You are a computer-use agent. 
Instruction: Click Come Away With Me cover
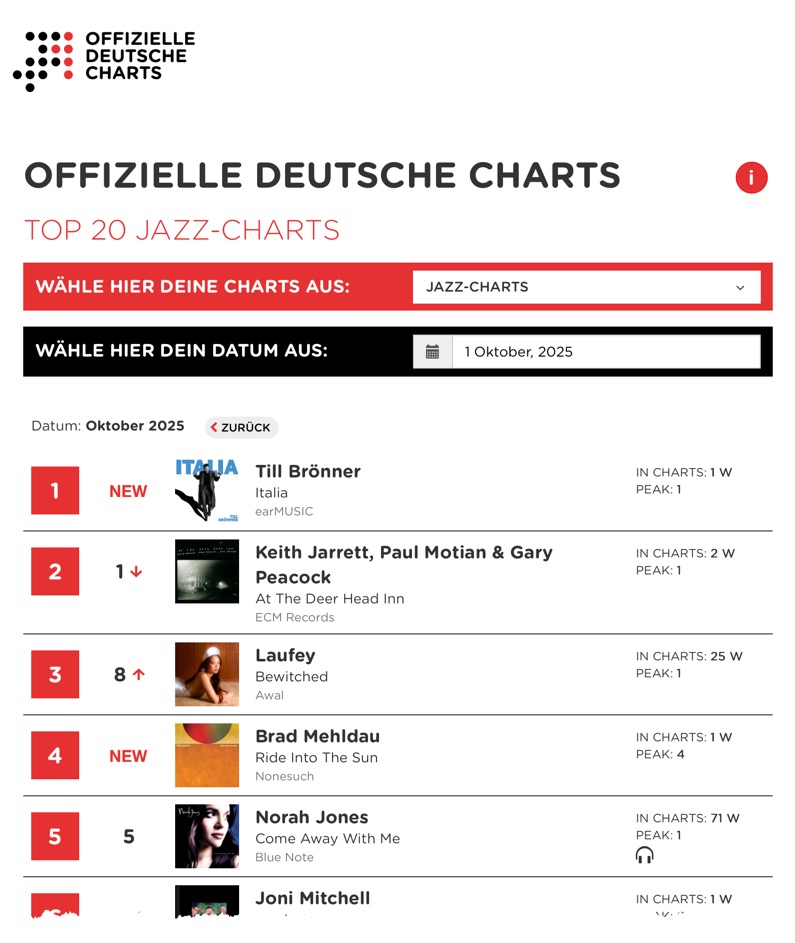[x=207, y=837]
